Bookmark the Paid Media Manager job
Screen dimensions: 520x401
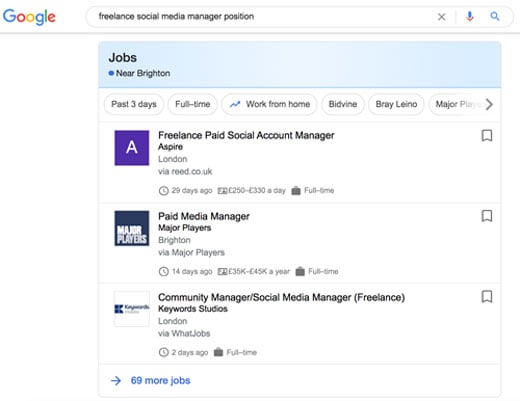[487, 216]
